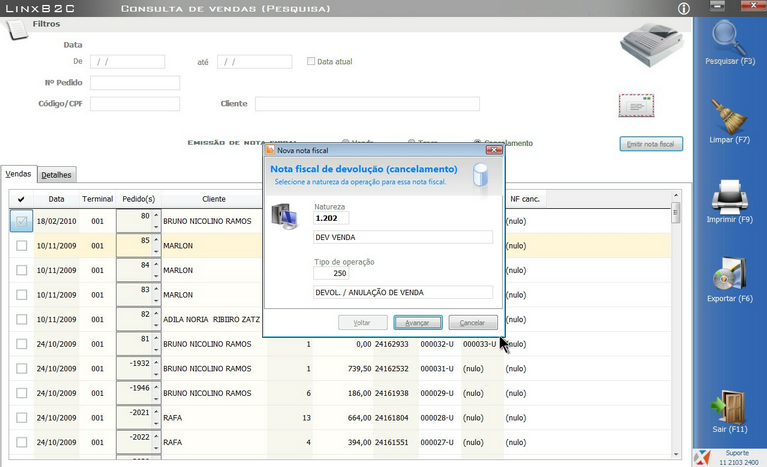
Task: Click the Sair (F11) door icon
Action: [728, 405]
